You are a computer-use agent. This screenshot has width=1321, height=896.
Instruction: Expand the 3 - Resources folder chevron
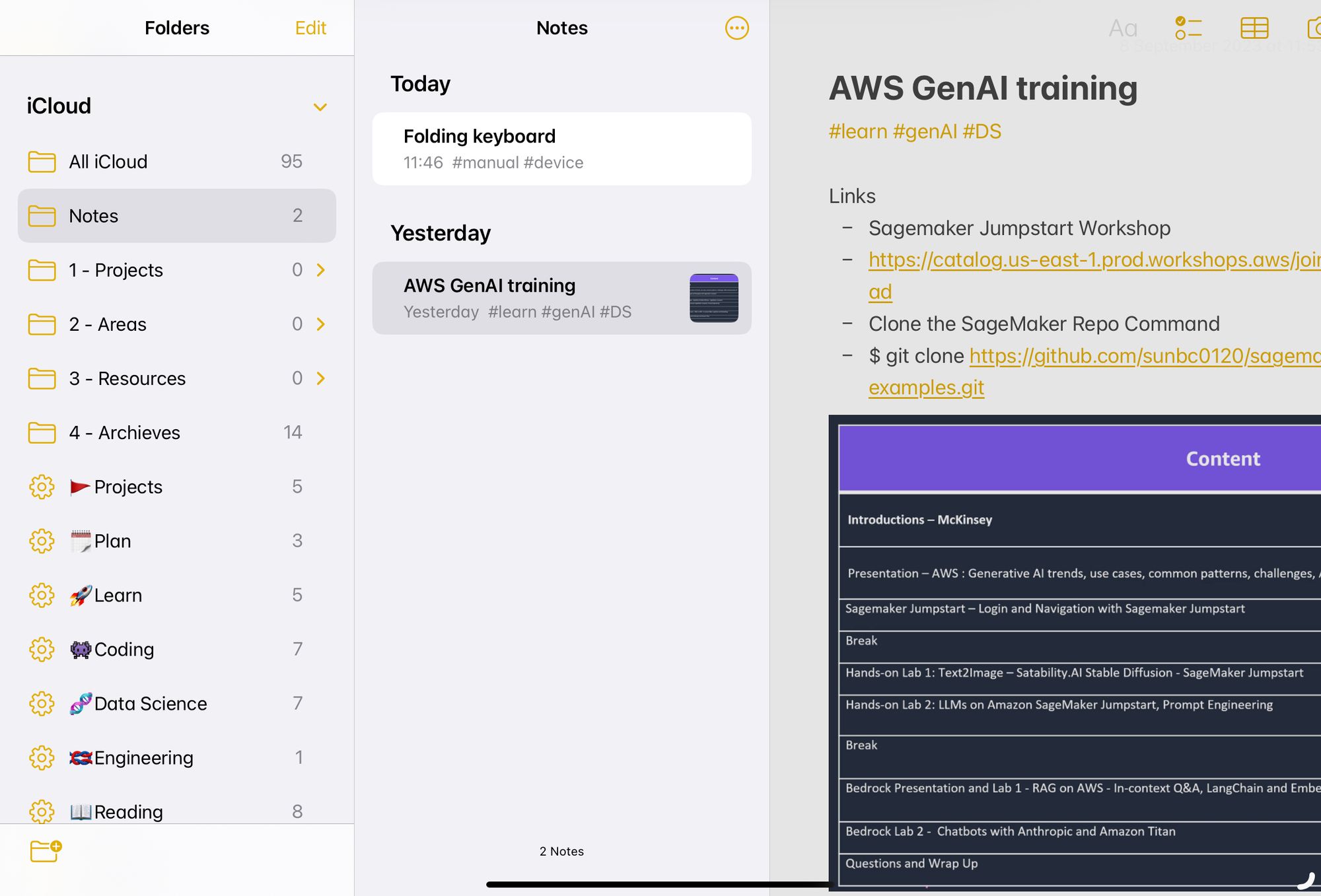coord(321,378)
